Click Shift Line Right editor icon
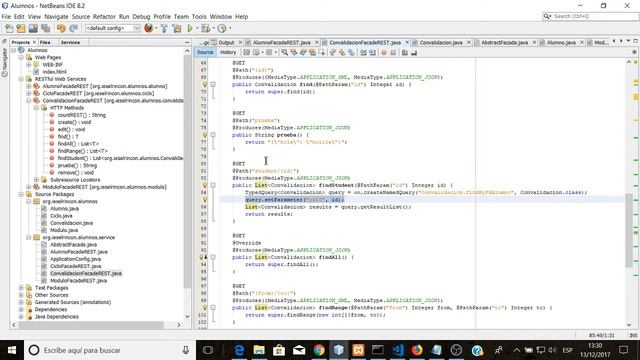The image size is (640, 360). (x=372, y=52)
